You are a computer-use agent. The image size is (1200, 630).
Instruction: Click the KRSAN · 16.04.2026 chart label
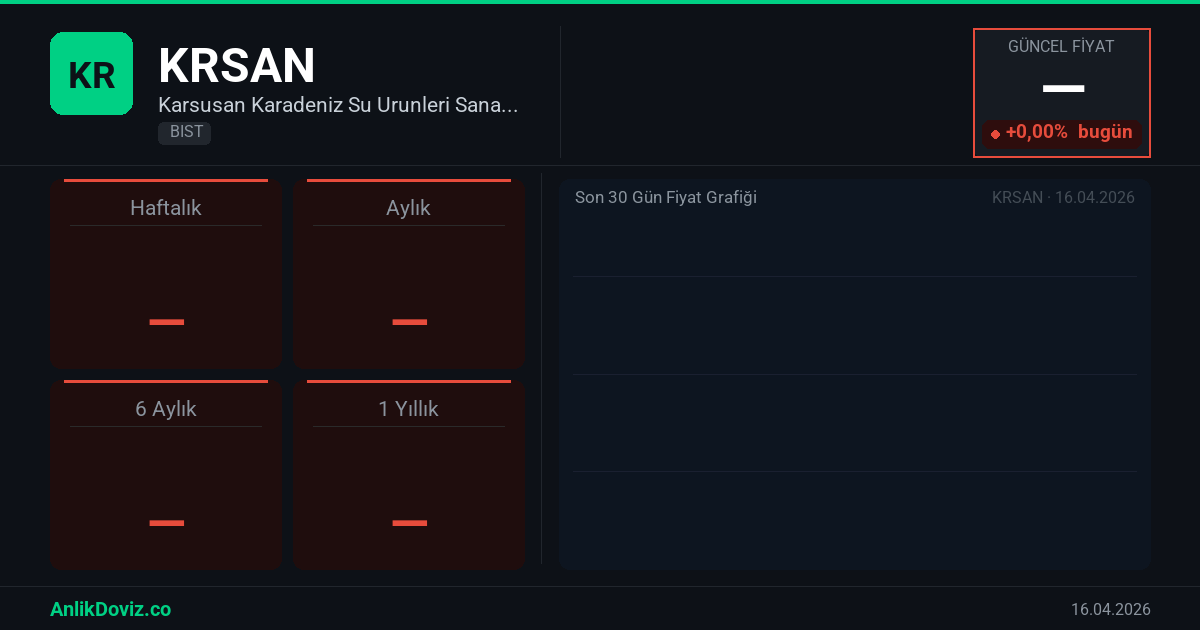pos(1063,198)
